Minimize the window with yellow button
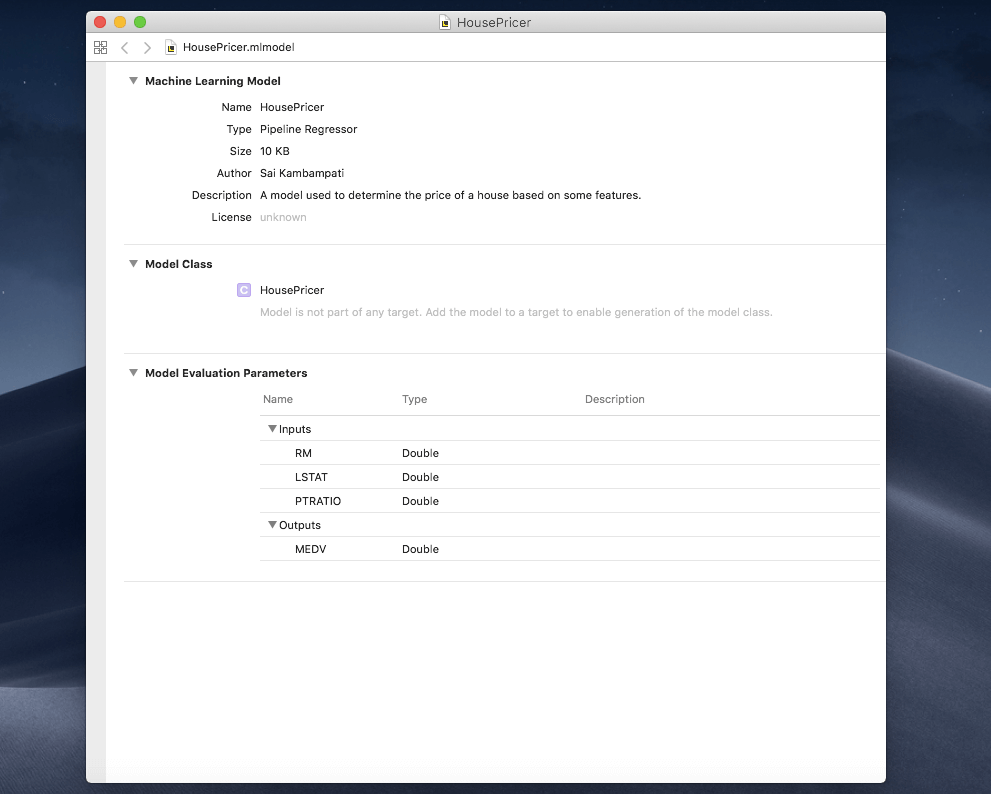Viewport: 991px width, 794px height. (x=120, y=22)
